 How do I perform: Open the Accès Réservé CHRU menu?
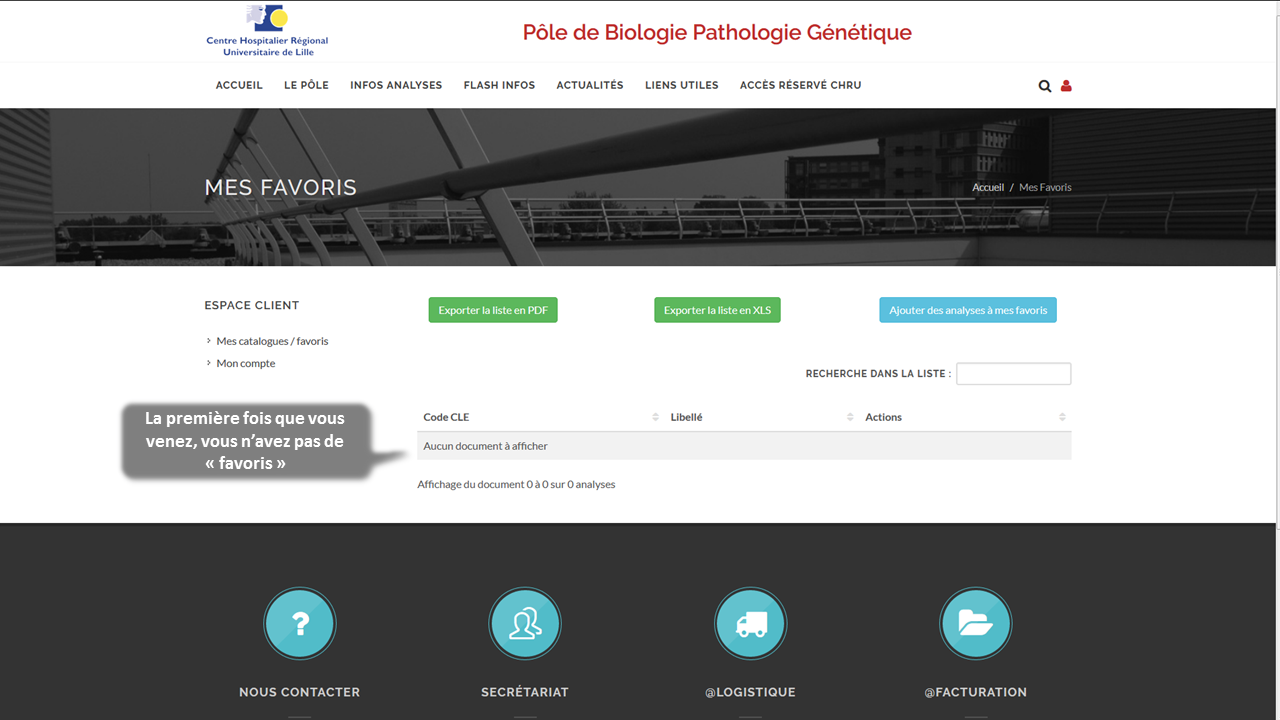click(x=800, y=85)
